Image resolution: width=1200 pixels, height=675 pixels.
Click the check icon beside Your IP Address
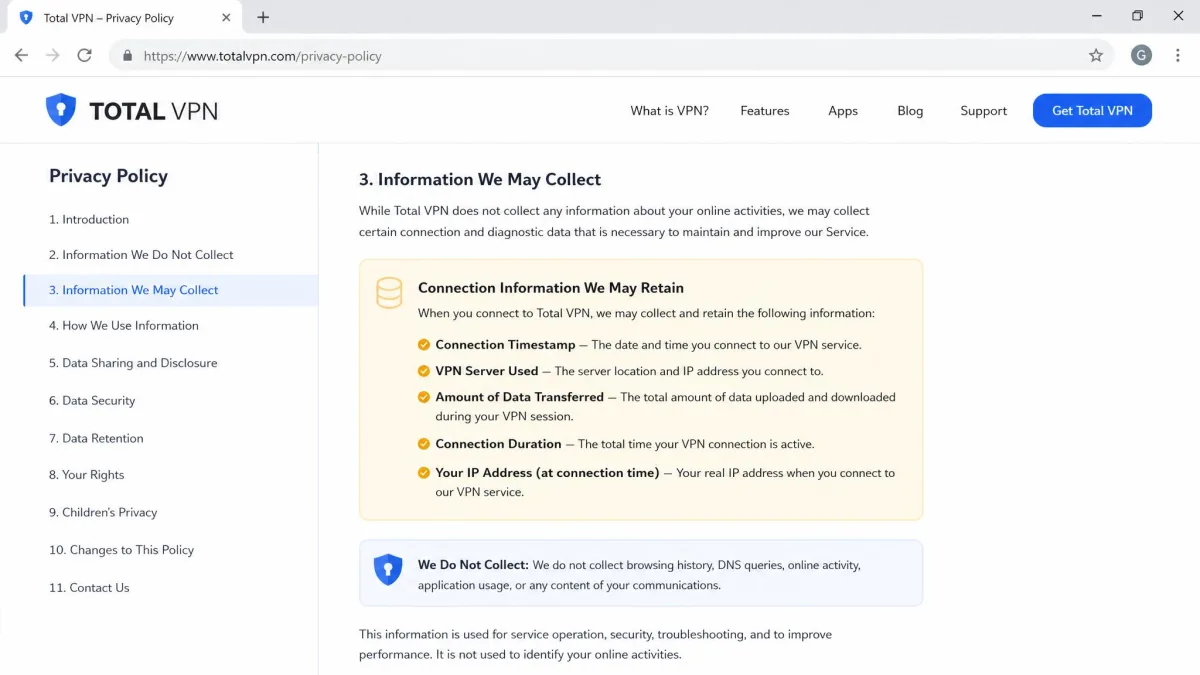tap(424, 473)
